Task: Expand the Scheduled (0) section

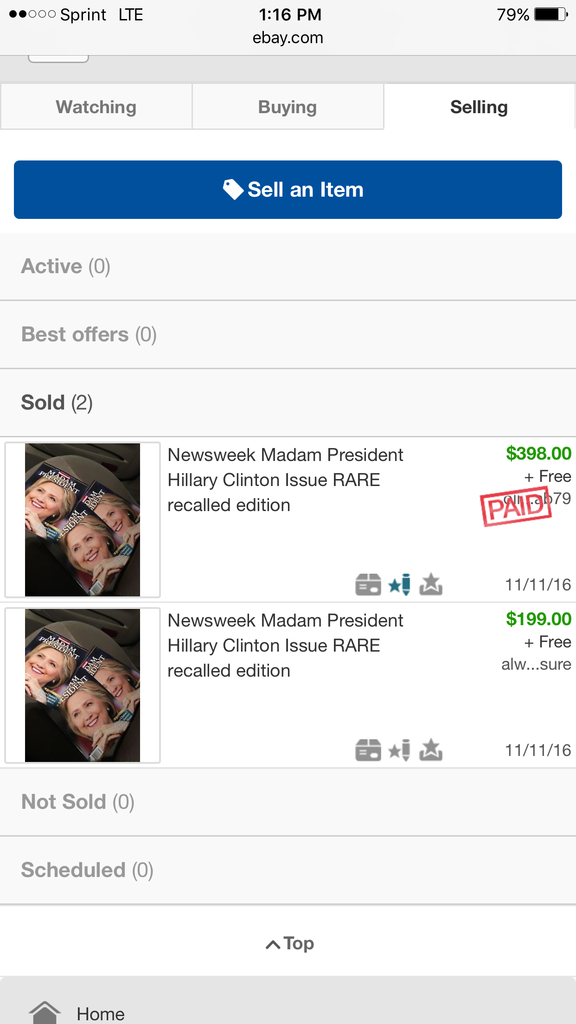Action: coord(288,870)
